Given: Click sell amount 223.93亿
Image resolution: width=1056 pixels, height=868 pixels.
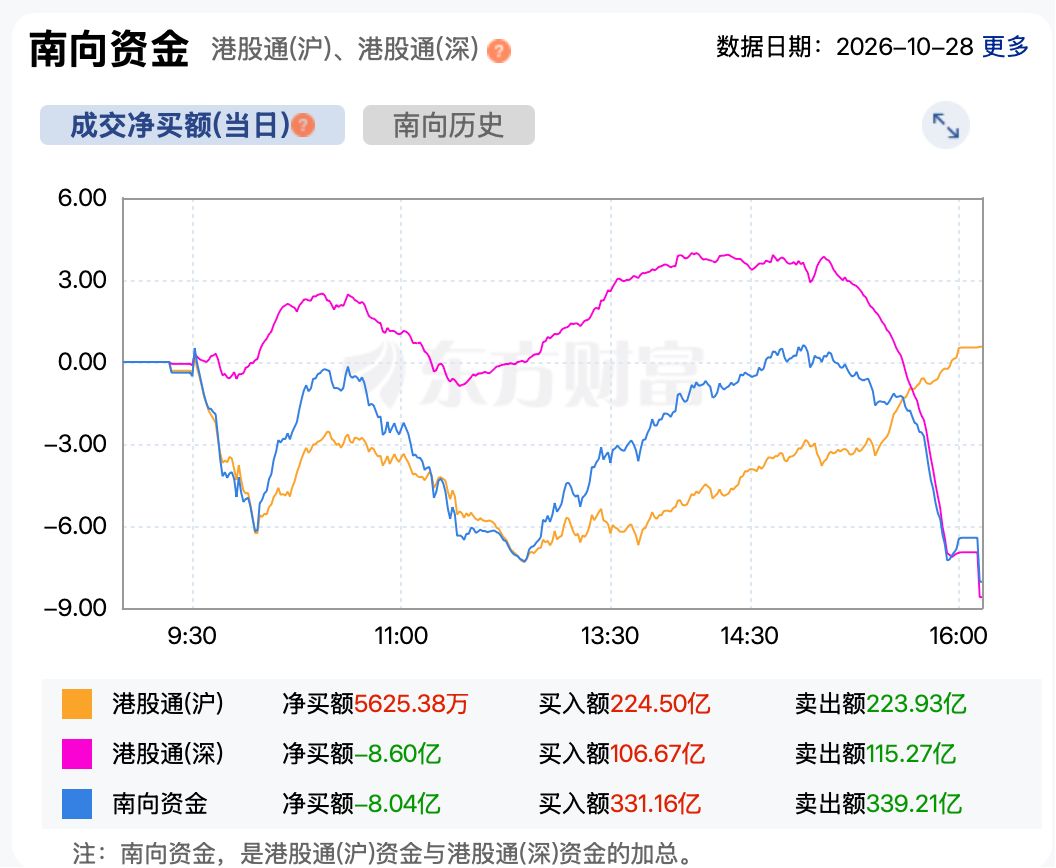Looking at the screenshot, I should click(x=916, y=704).
